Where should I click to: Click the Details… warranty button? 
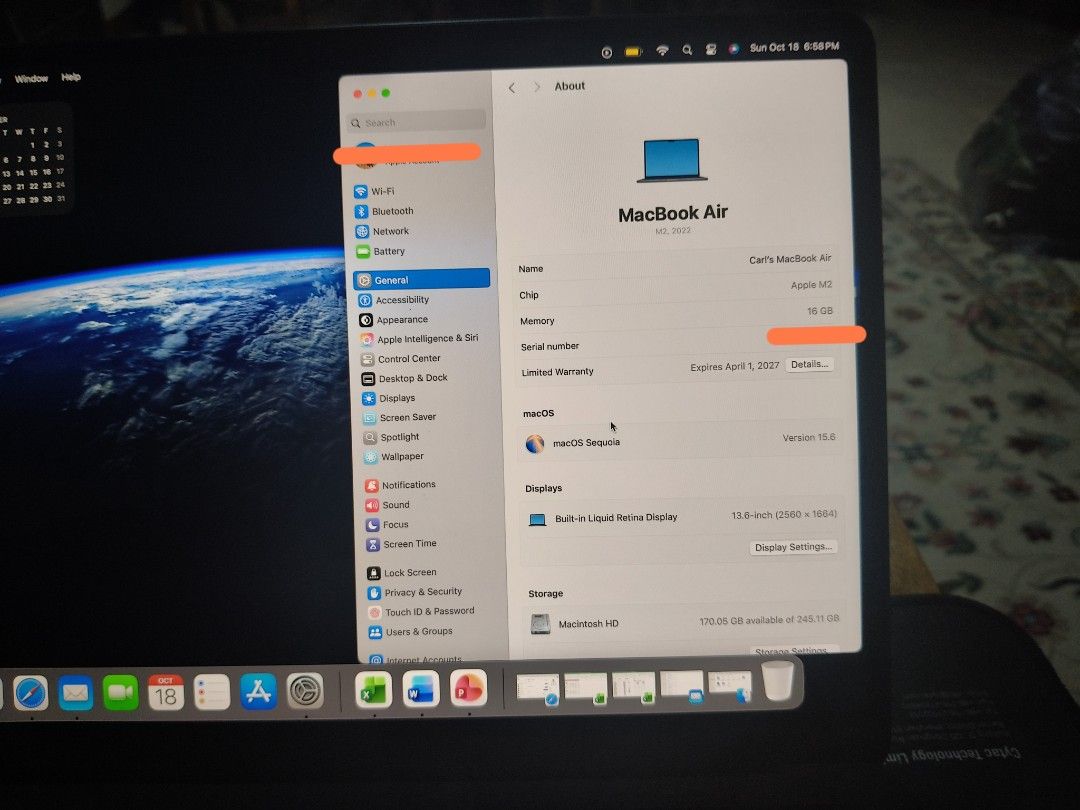[x=809, y=364]
